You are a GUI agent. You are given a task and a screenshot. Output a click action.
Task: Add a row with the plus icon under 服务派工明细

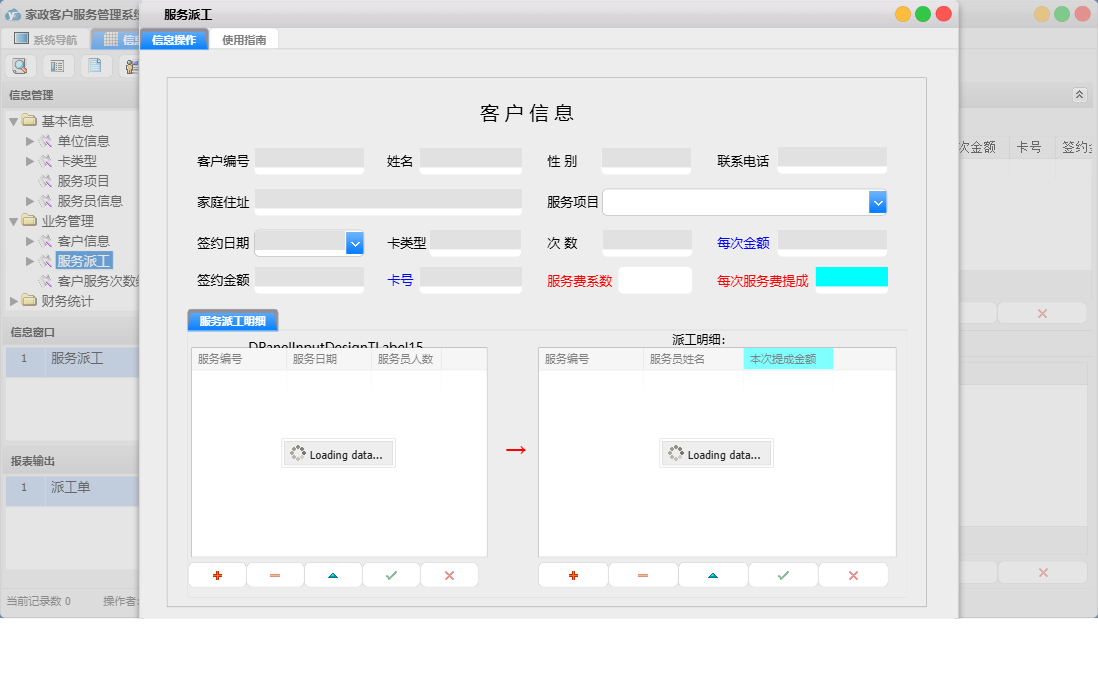click(x=217, y=574)
